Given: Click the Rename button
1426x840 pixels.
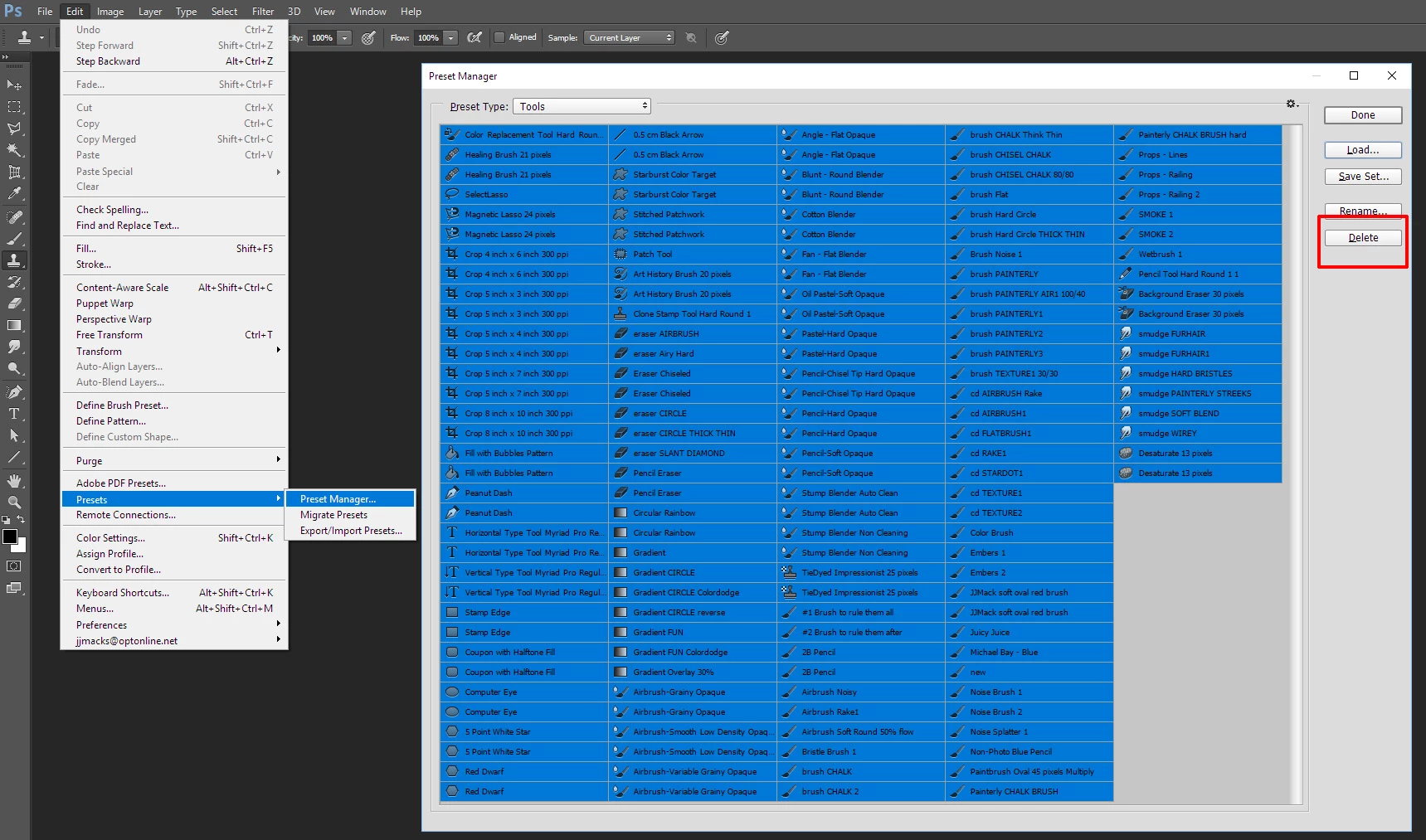Looking at the screenshot, I should [1363, 210].
